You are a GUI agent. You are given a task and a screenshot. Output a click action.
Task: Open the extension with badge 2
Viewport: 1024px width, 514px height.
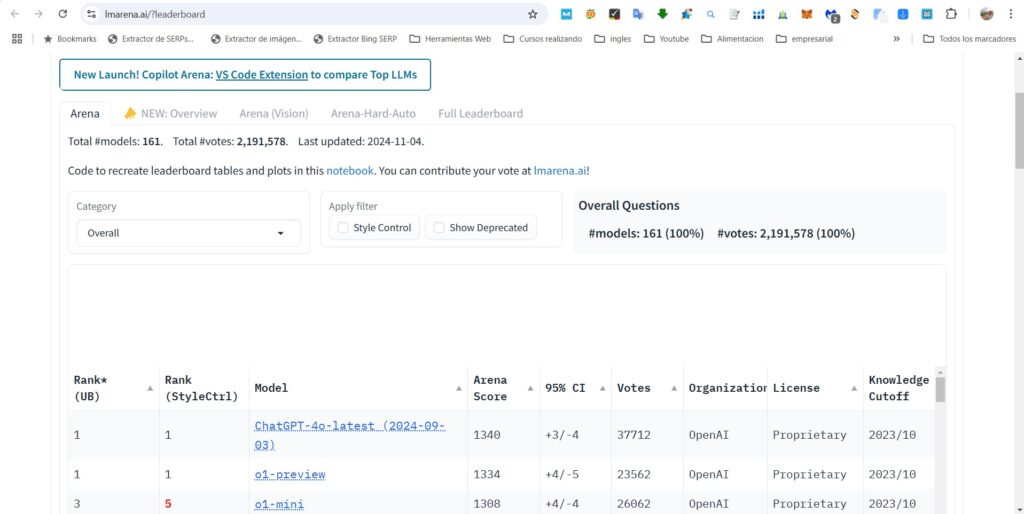831,14
